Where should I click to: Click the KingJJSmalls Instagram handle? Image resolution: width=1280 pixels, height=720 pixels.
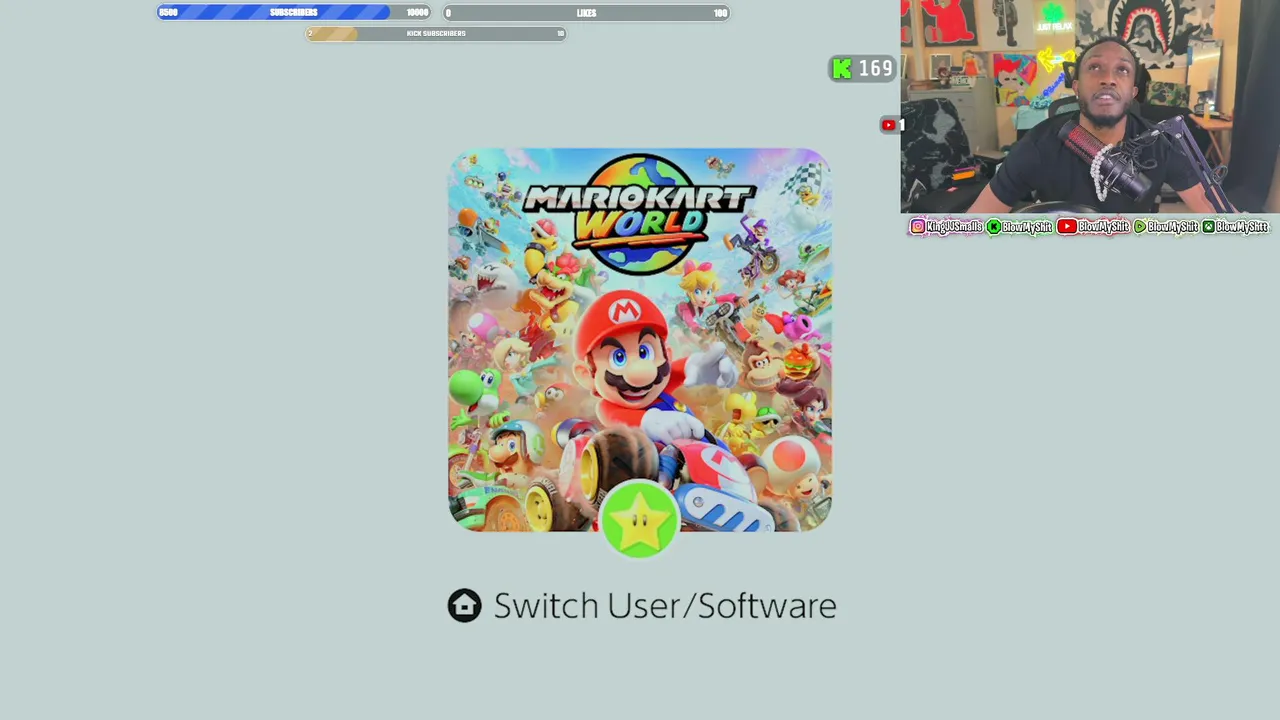pyautogui.click(x=954, y=227)
